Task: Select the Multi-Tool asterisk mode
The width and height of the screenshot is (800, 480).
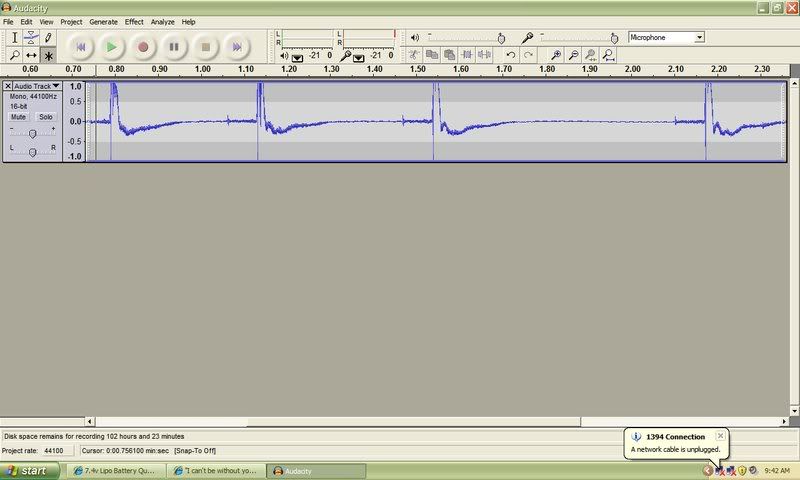Action: [x=48, y=55]
